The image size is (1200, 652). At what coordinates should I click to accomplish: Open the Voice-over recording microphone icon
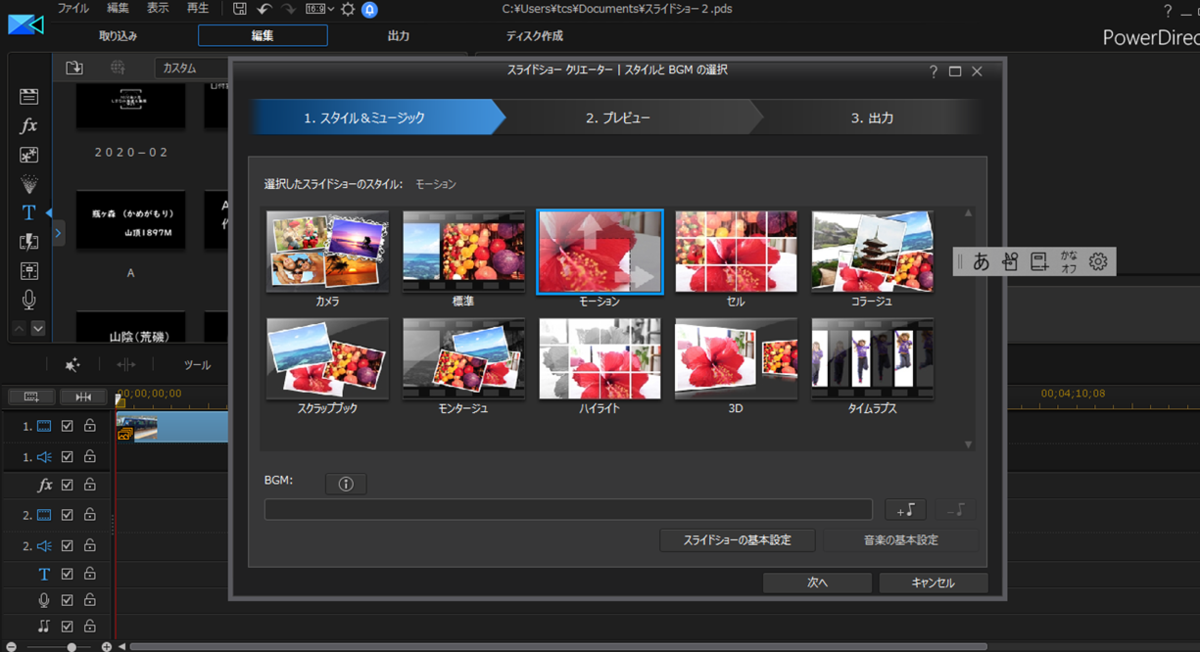coord(29,299)
